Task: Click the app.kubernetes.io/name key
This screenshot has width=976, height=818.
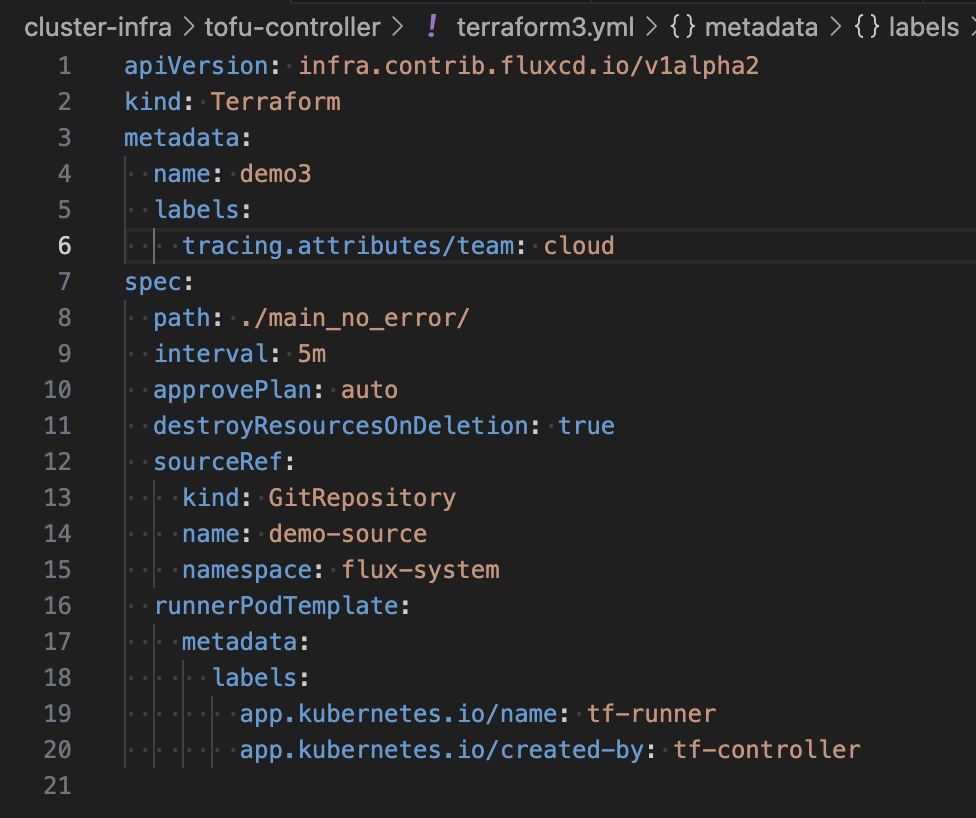Action: click(x=399, y=714)
